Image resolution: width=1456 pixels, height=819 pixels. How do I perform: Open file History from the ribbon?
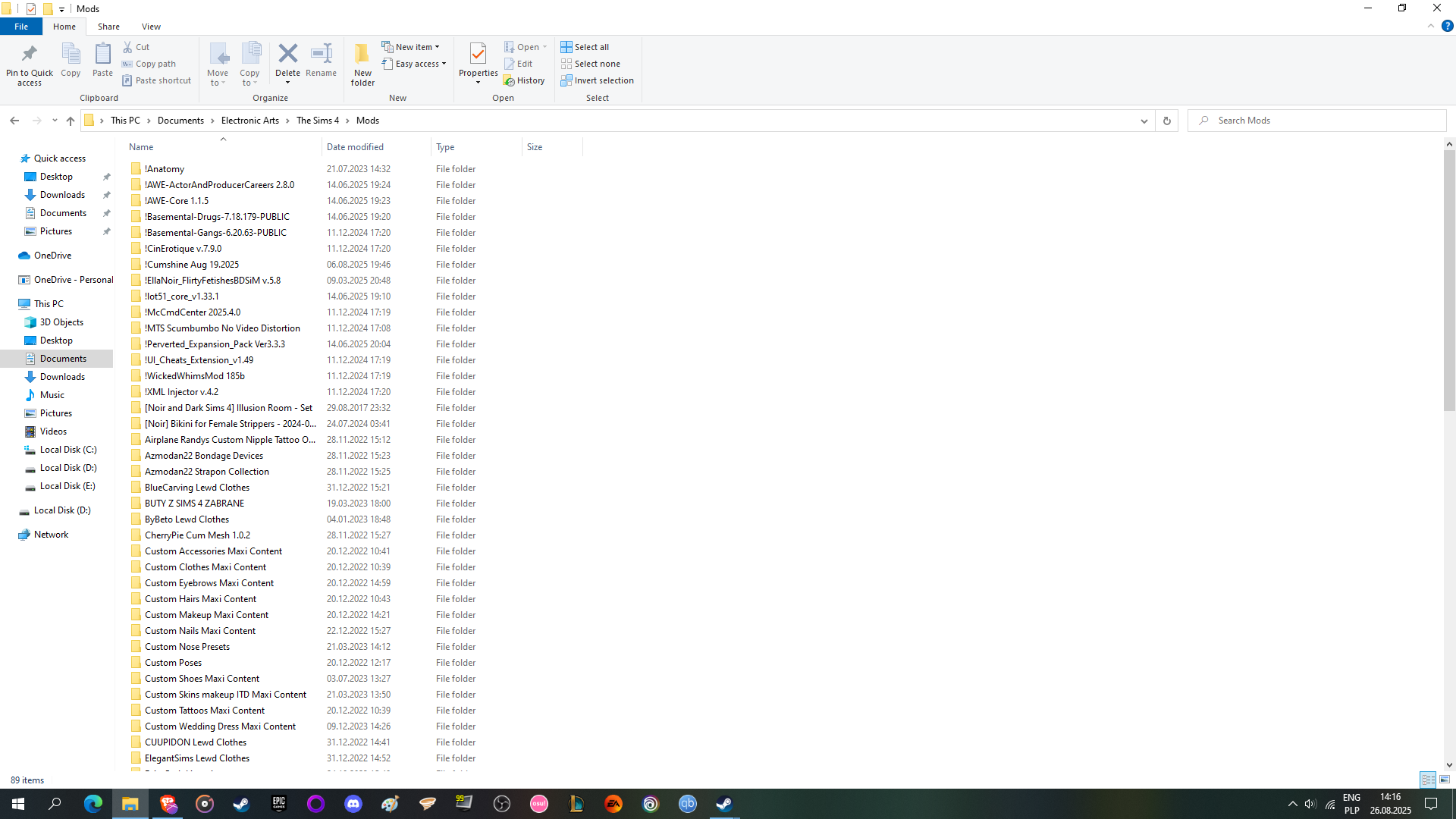[524, 80]
